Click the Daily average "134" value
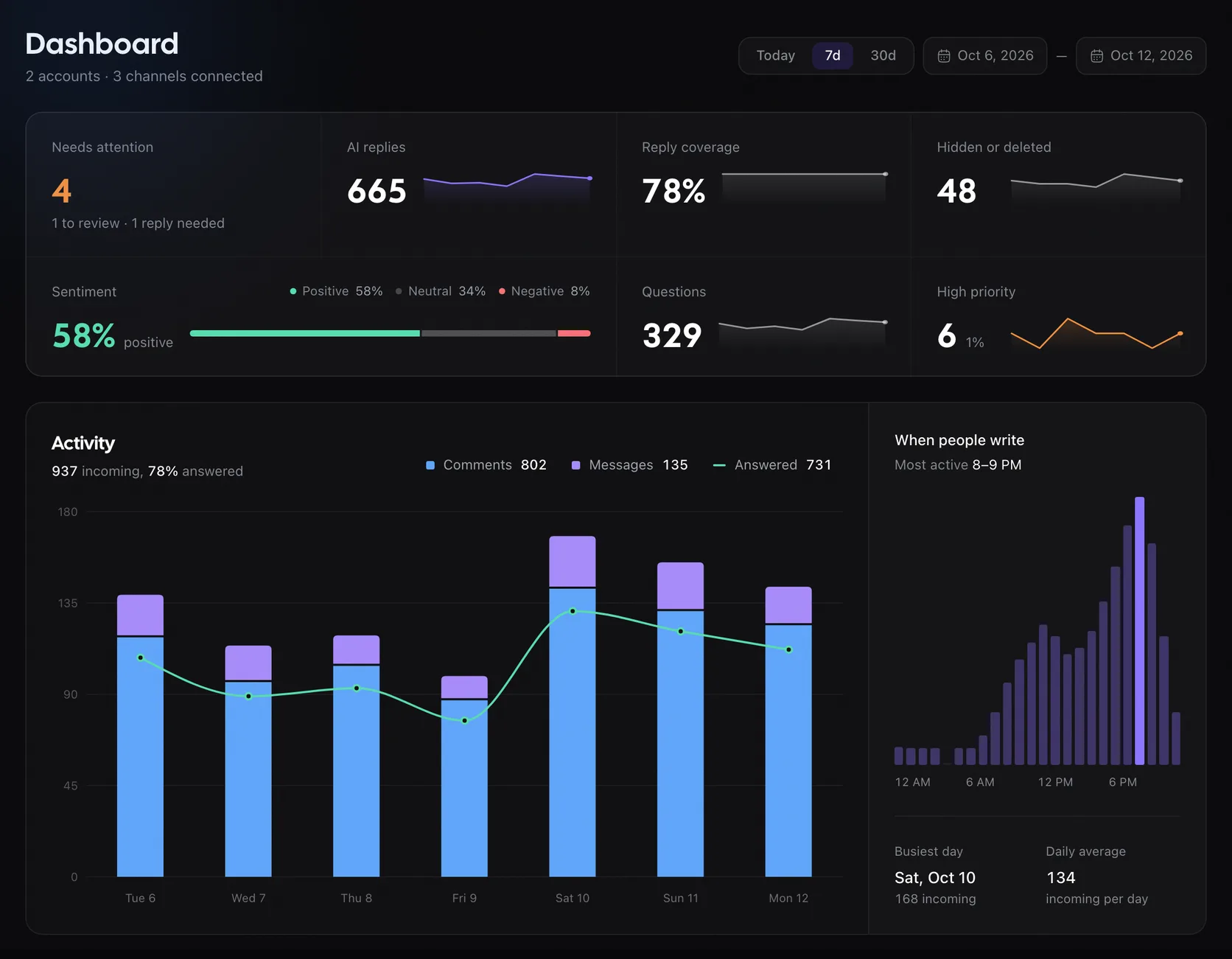The image size is (1232, 959). [1061, 878]
